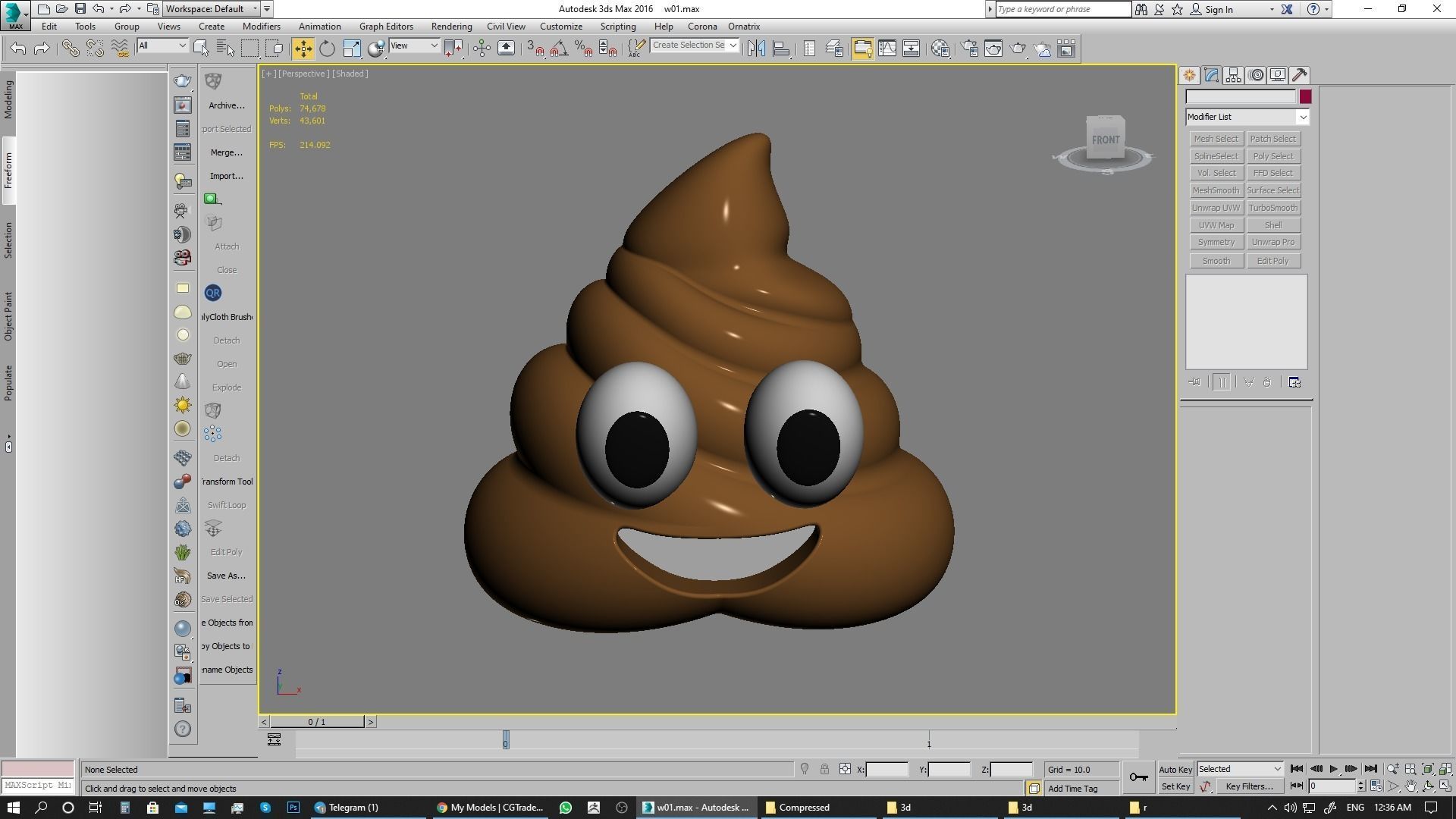Click the Transform Tool button
The width and height of the screenshot is (1456, 819).
point(227,482)
